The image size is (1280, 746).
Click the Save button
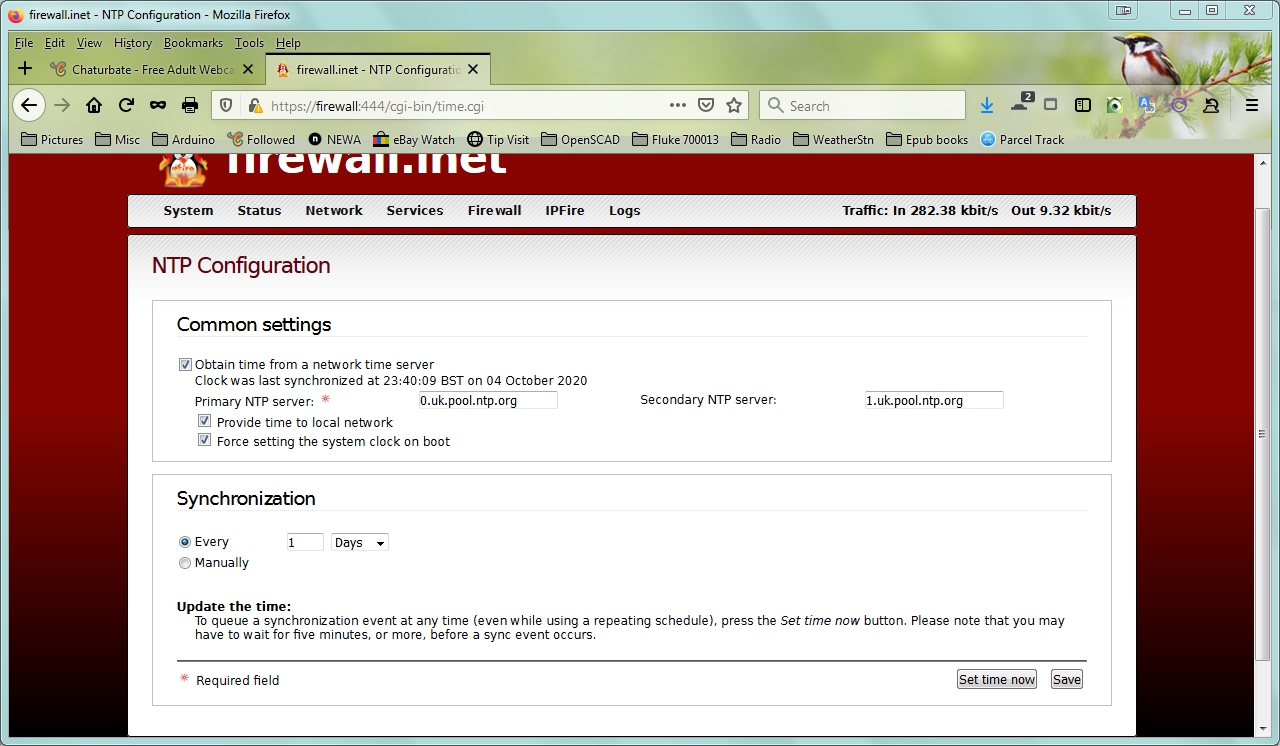(x=1066, y=679)
